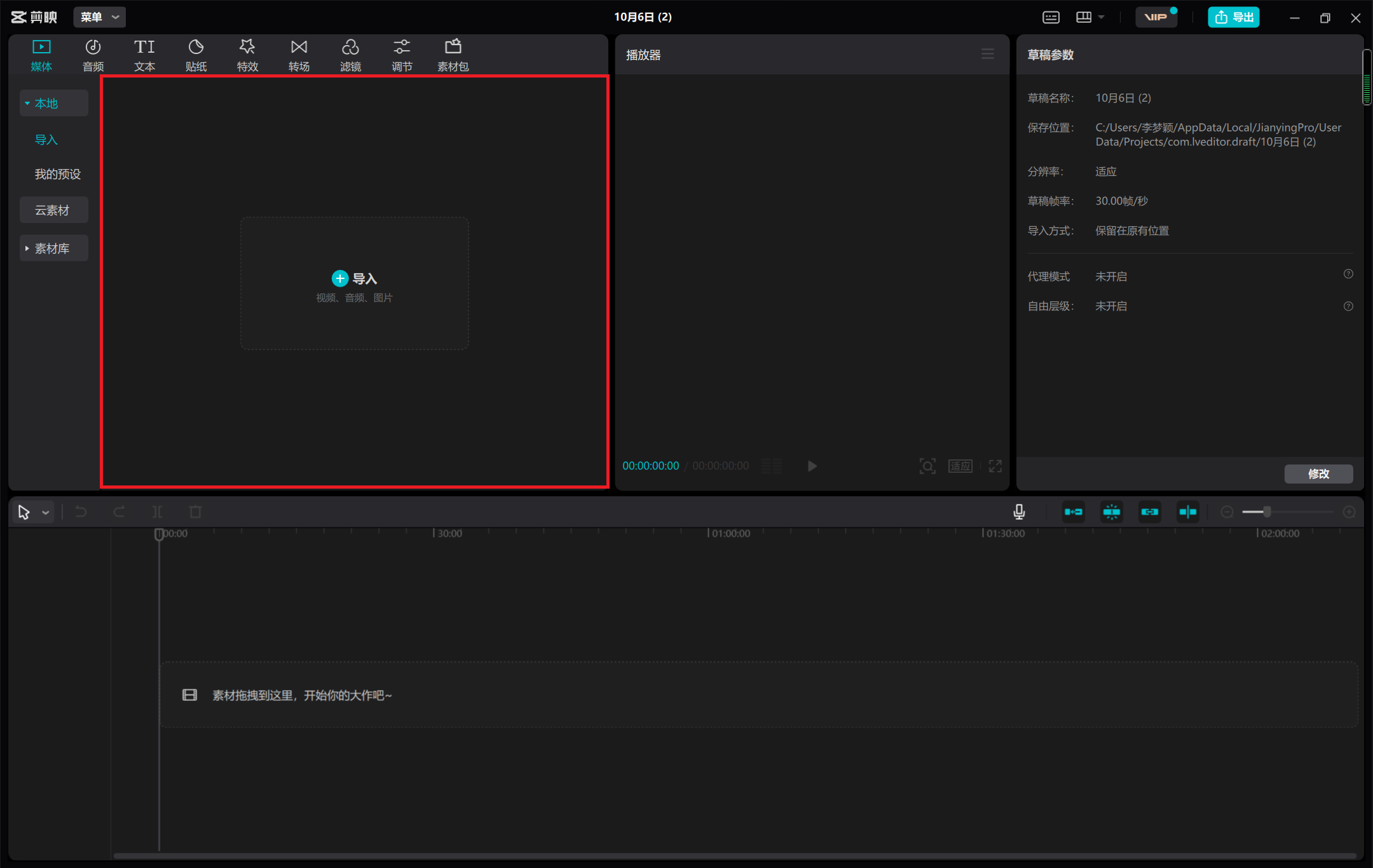1373x868 pixels.
Task: Play the preview in the player
Action: coord(812,466)
